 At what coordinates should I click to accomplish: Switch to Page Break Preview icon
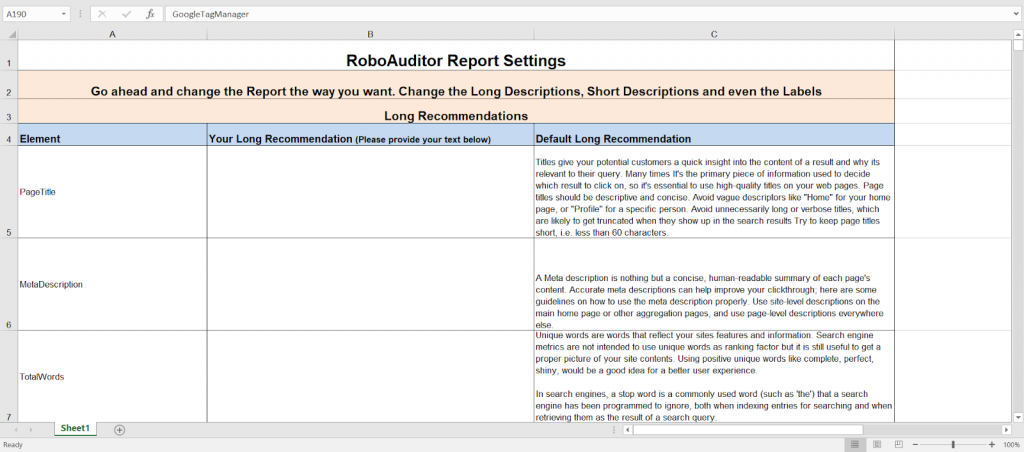(899, 444)
